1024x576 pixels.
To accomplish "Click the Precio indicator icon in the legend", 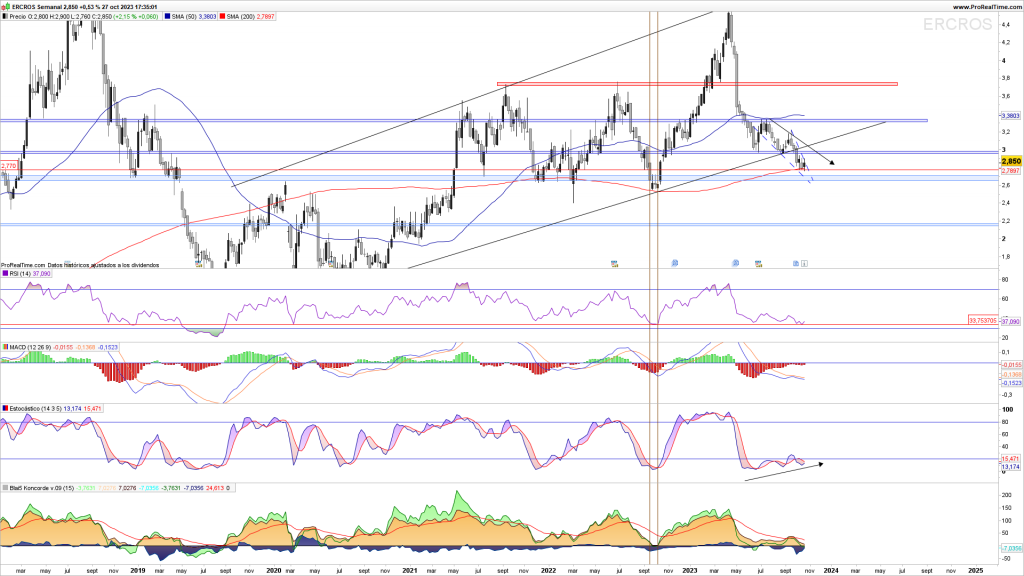I will pyautogui.click(x=4, y=17).
